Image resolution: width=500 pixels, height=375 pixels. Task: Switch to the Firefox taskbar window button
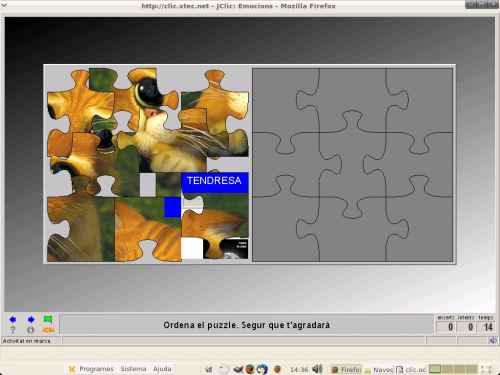point(346,369)
